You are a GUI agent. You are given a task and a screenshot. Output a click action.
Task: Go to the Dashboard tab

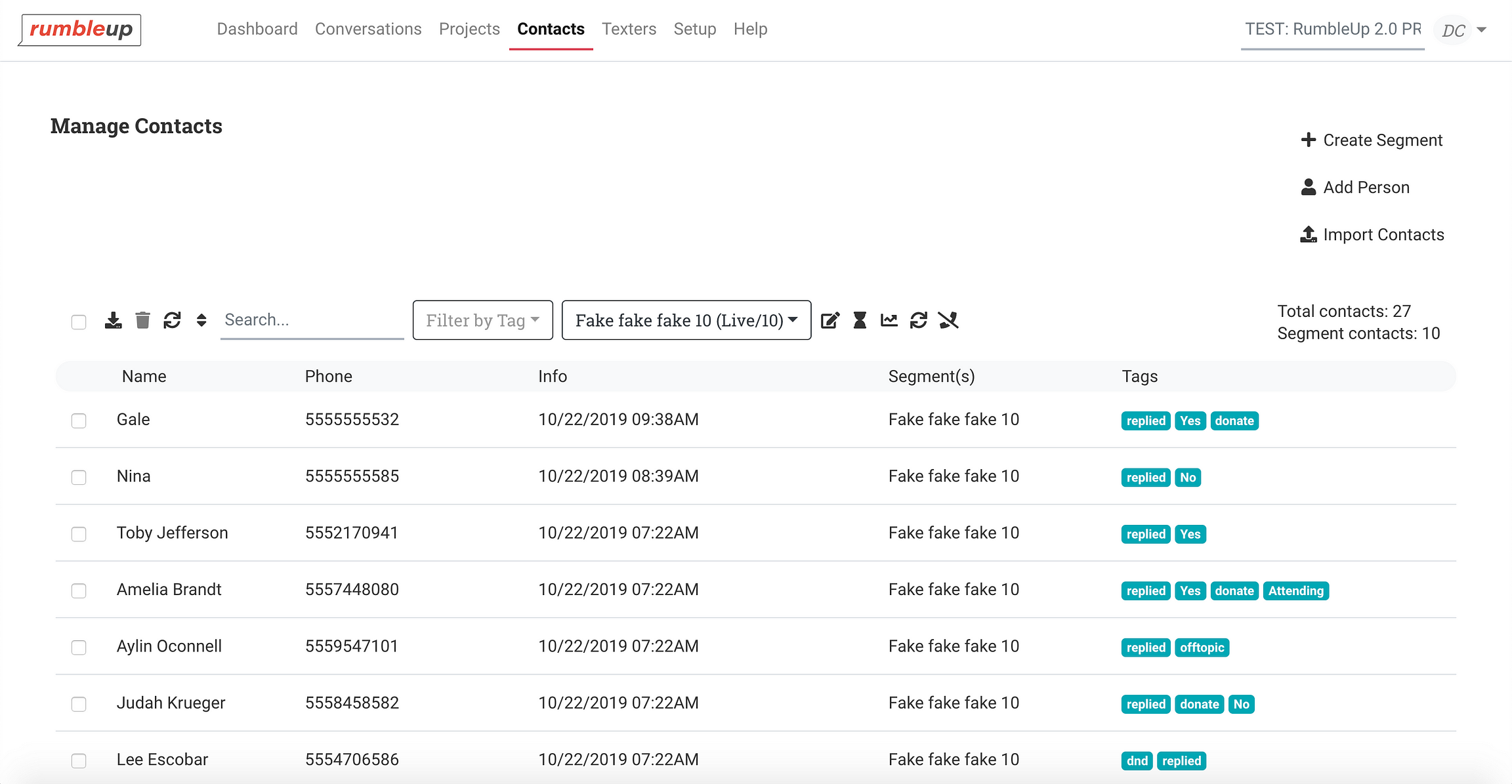point(257,29)
